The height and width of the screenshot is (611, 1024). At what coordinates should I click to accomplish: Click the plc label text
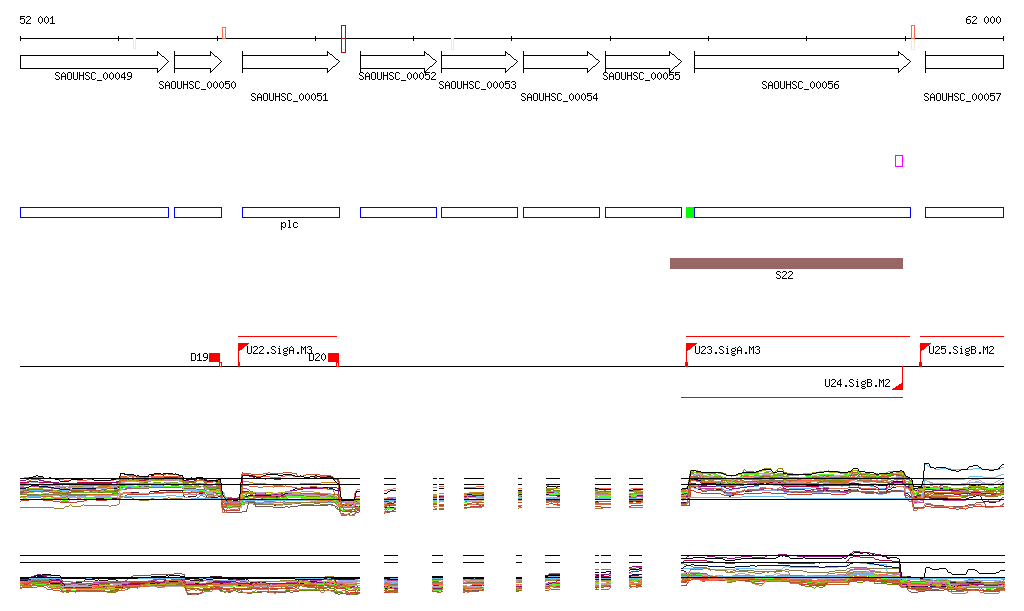coord(289,225)
